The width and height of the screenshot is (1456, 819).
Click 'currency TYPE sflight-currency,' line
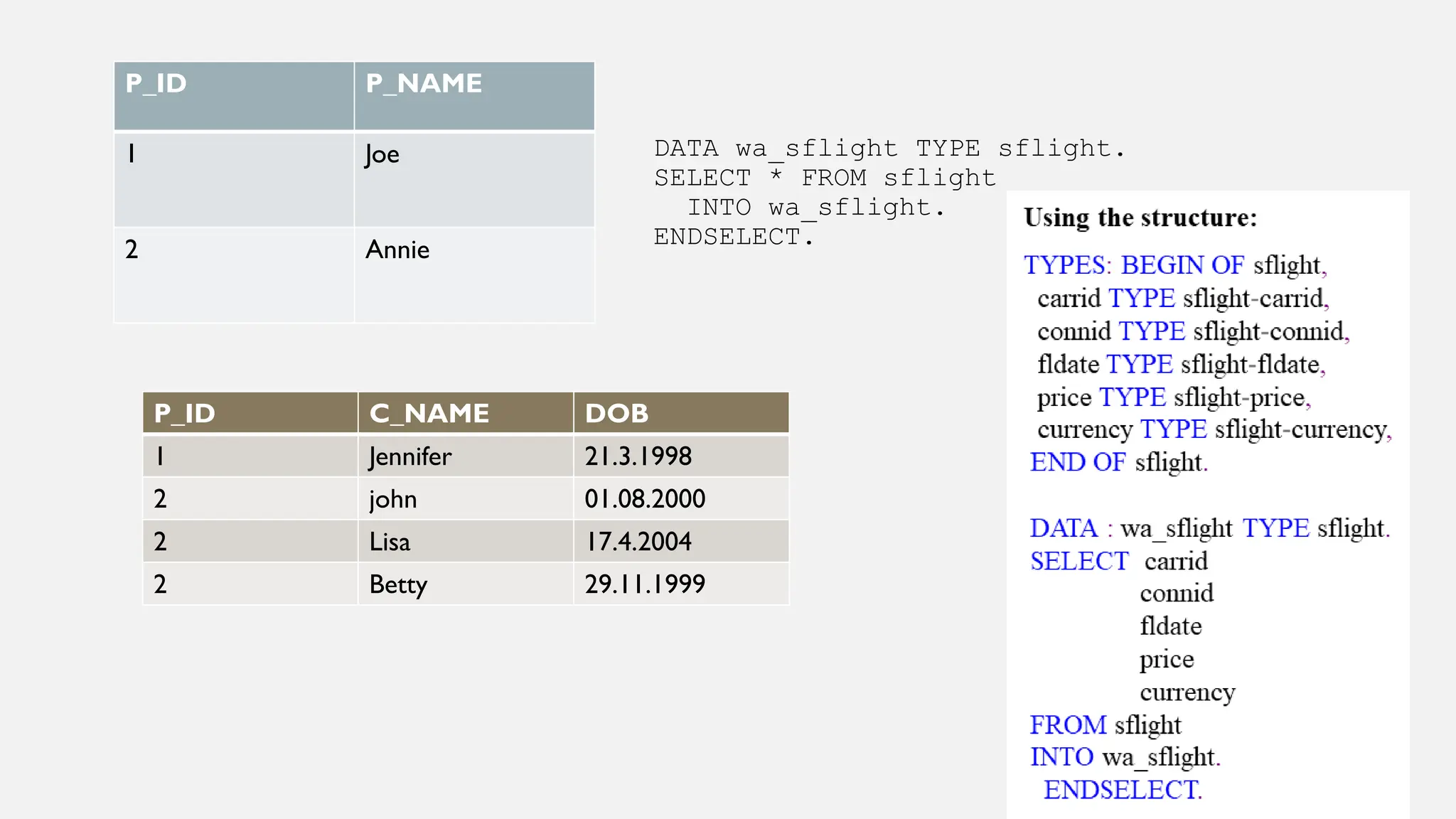click(1214, 429)
